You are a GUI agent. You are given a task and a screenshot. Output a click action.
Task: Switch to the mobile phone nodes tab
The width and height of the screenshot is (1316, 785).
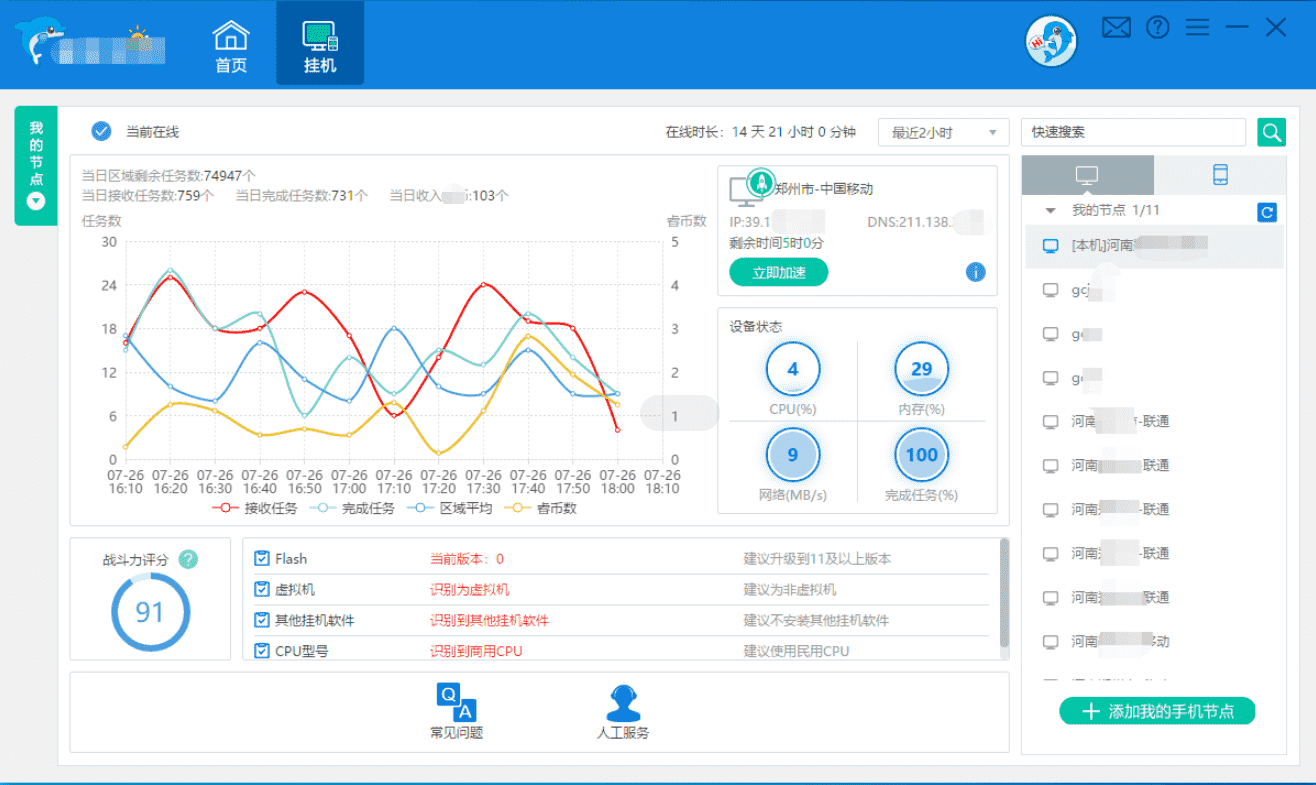click(x=1220, y=175)
